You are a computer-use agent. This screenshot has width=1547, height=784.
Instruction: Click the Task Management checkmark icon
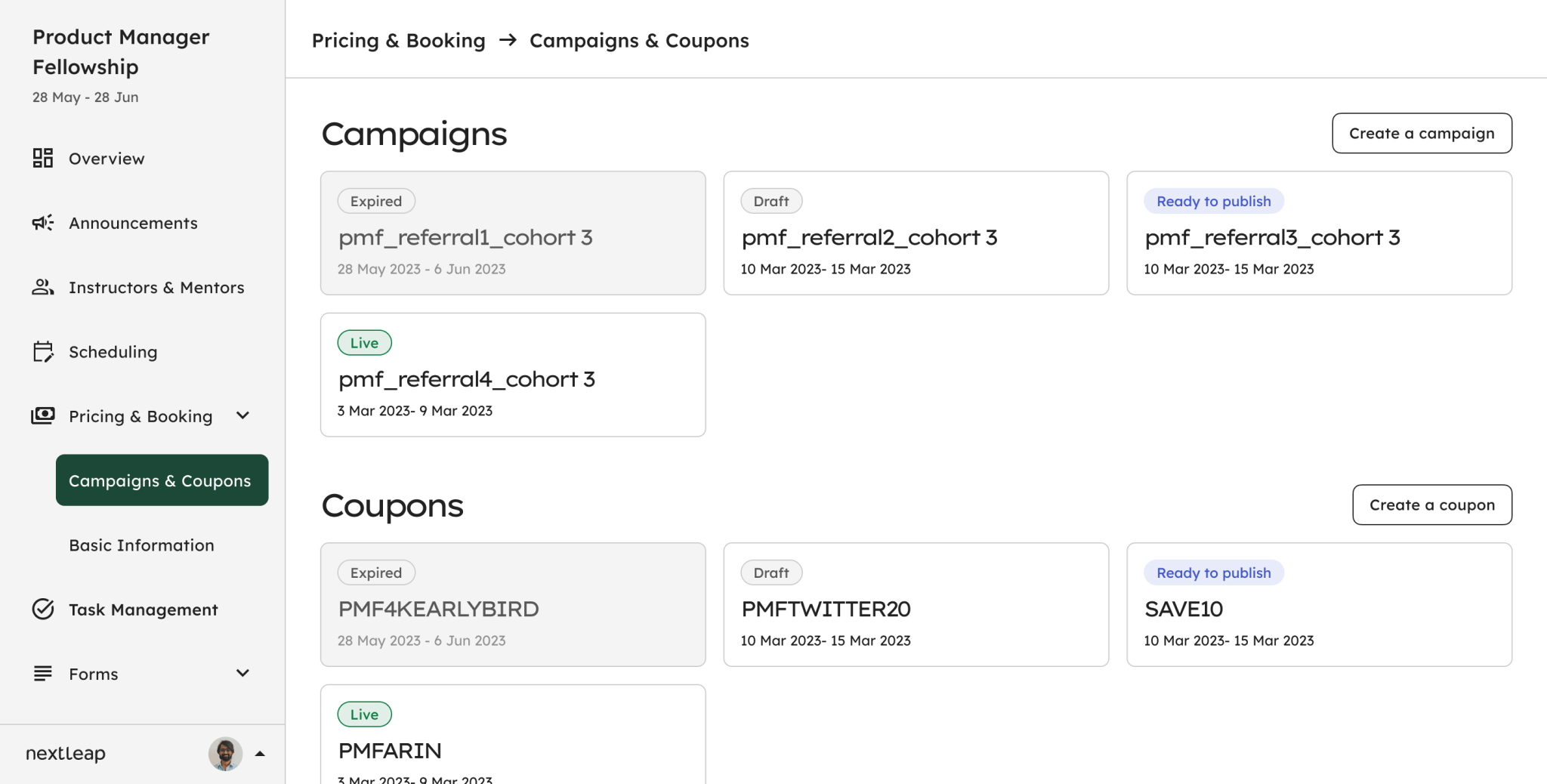43,609
